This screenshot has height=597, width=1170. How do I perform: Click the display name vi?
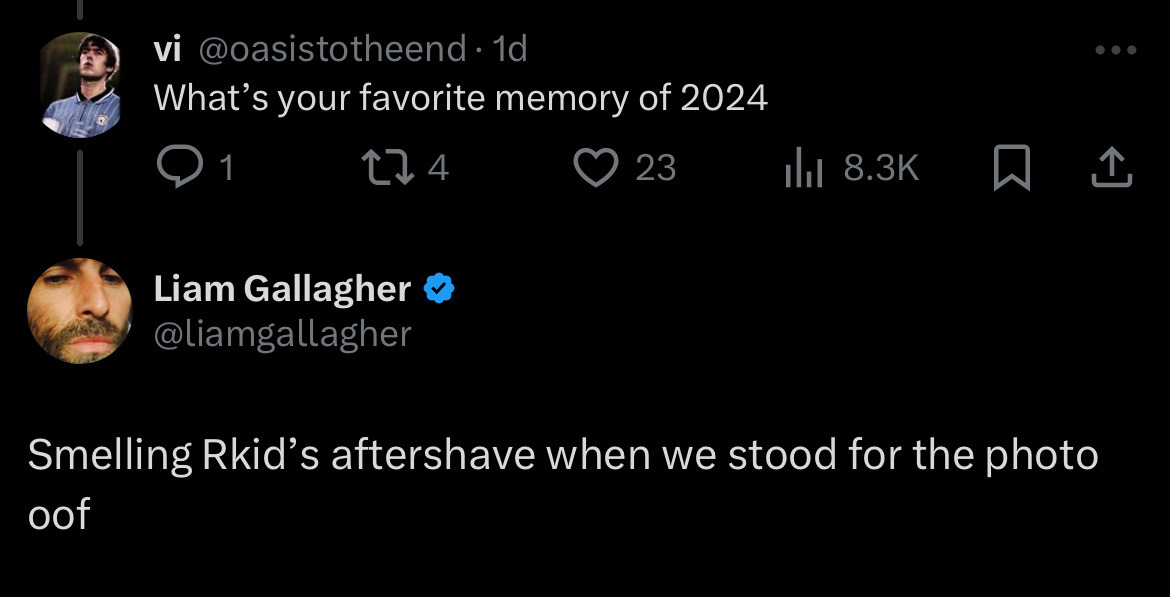[168, 50]
